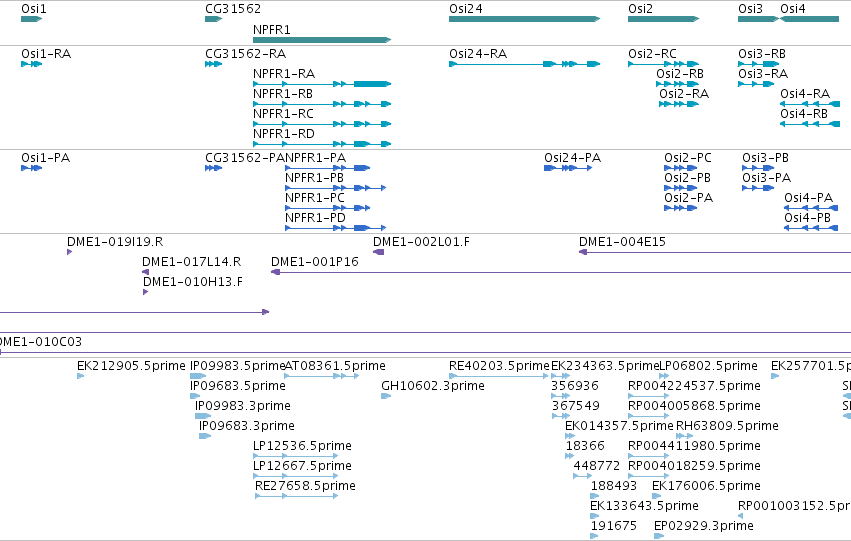The height and width of the screenshot is (541, 851).
Task: Click the Osi4 gene label
Action: click(x=792, y=9)
